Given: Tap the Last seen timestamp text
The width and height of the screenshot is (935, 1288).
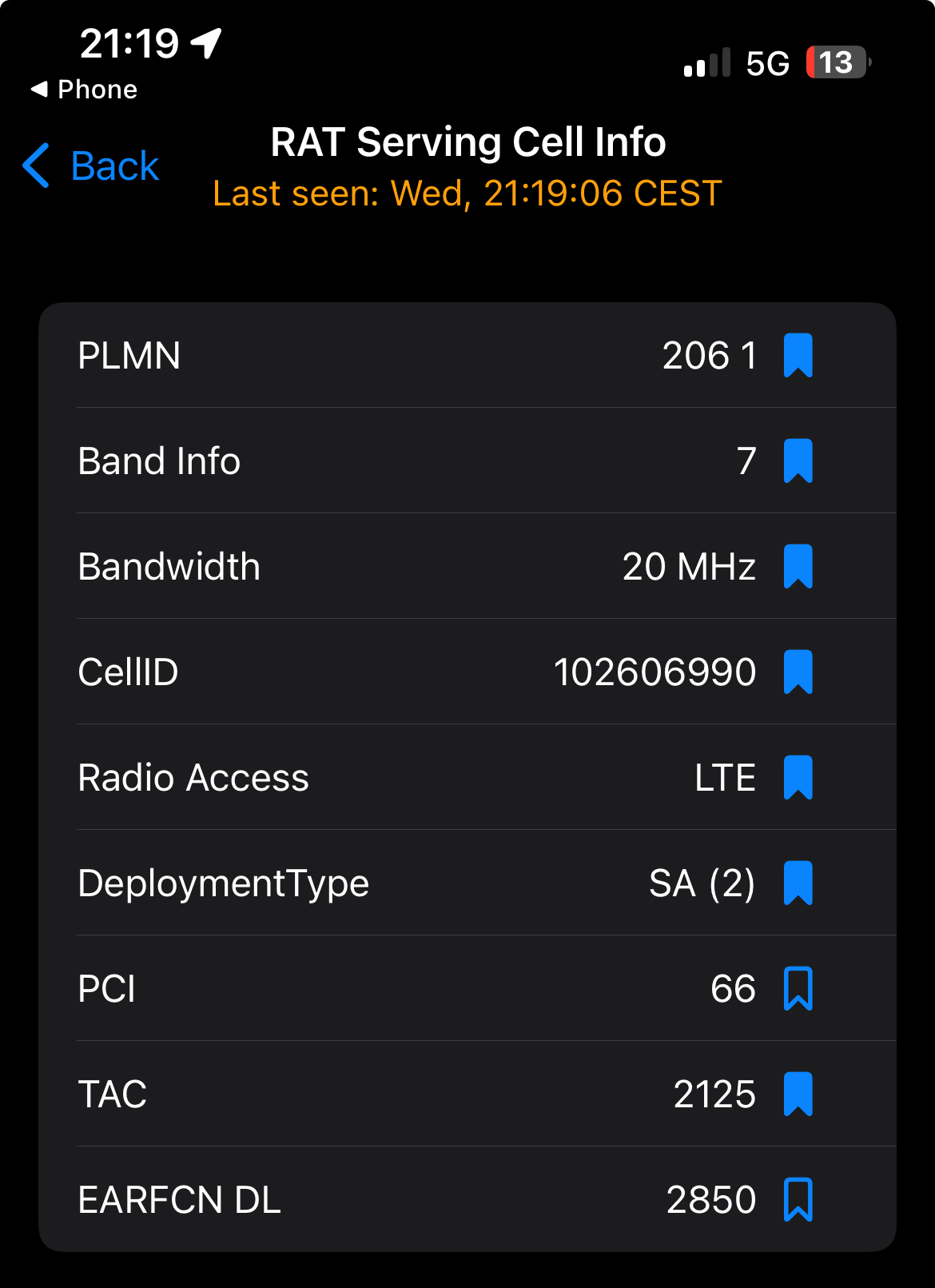Looking at the screenshot, I should coord(467,193).
